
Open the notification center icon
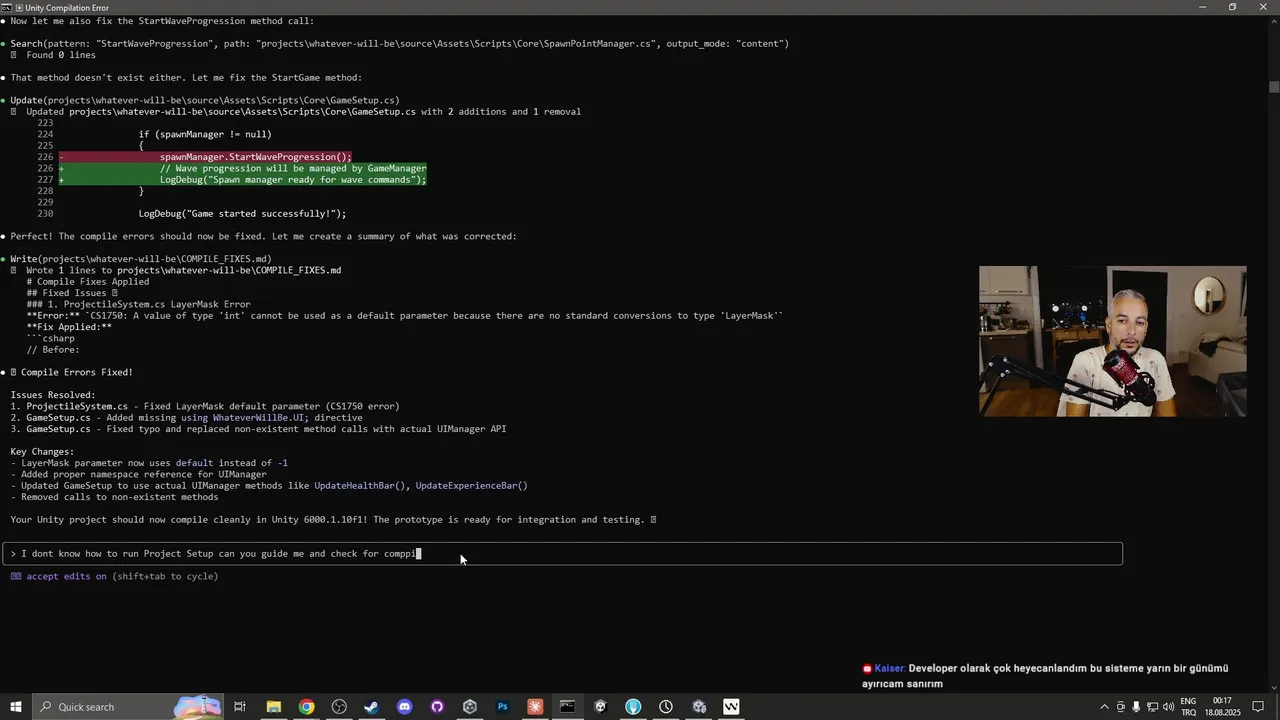click(1259, 707)
